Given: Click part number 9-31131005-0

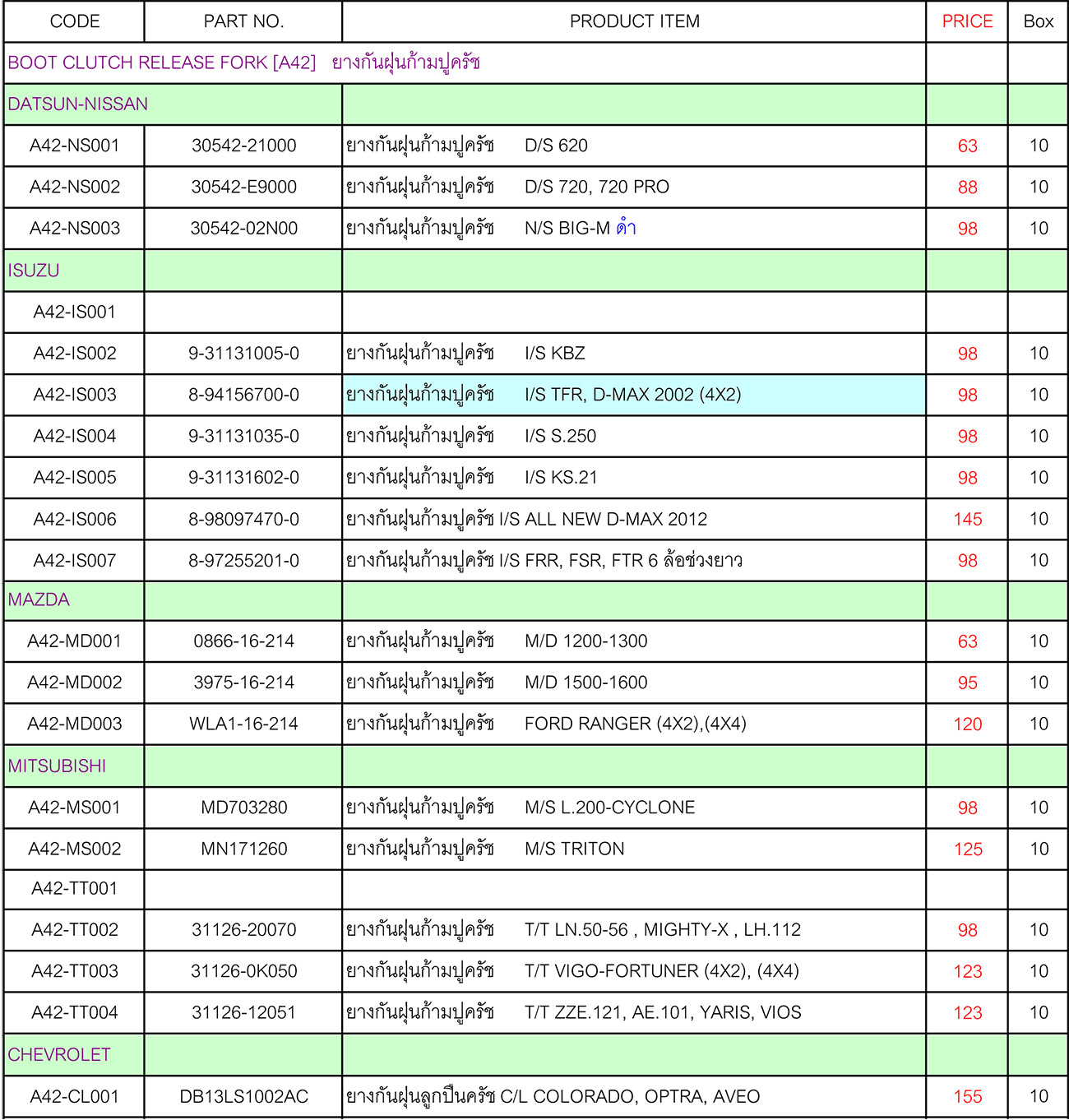Looking at the screenshot, I should pos(244,354).
